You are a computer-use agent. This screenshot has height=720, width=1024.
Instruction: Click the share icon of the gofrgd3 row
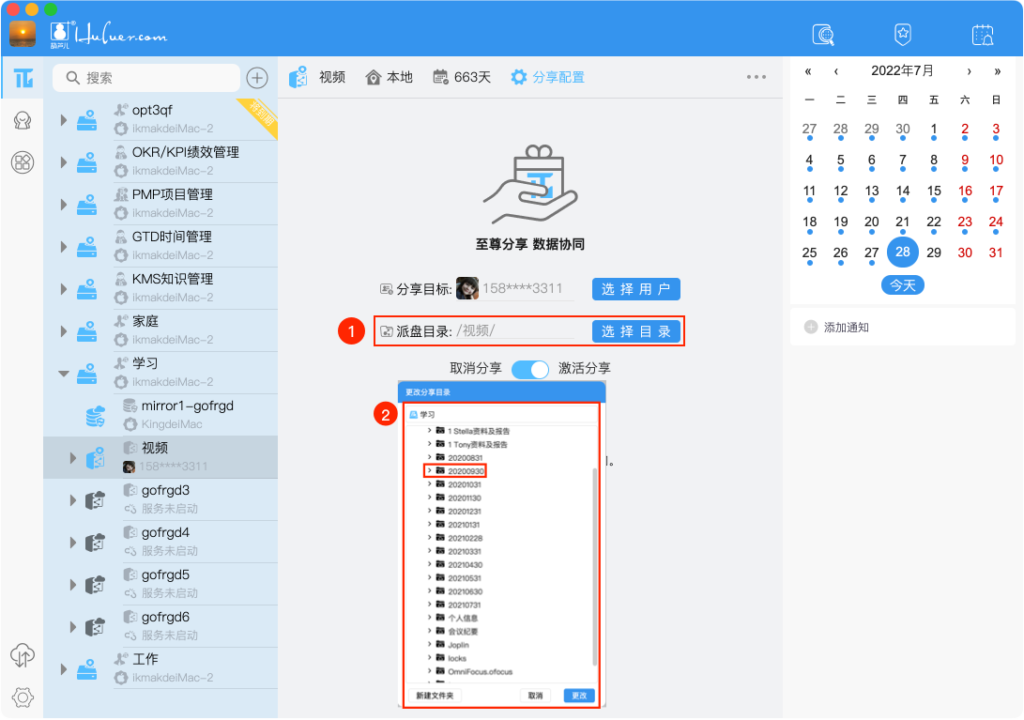[95, 500]
